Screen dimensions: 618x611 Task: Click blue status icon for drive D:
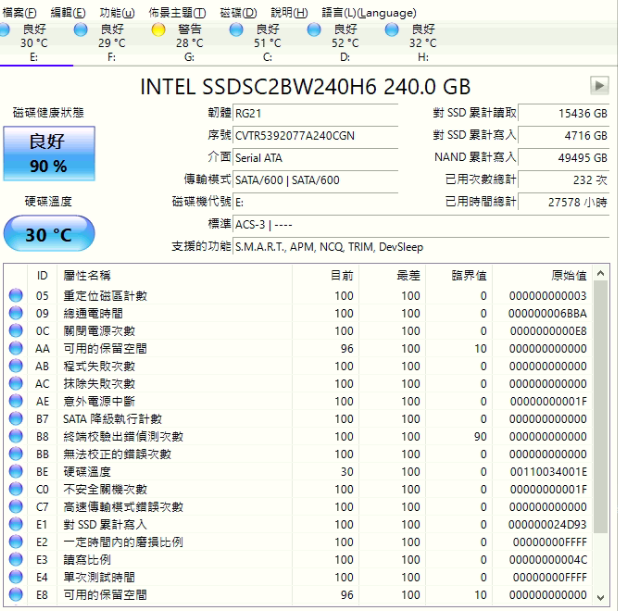[314, 30]
